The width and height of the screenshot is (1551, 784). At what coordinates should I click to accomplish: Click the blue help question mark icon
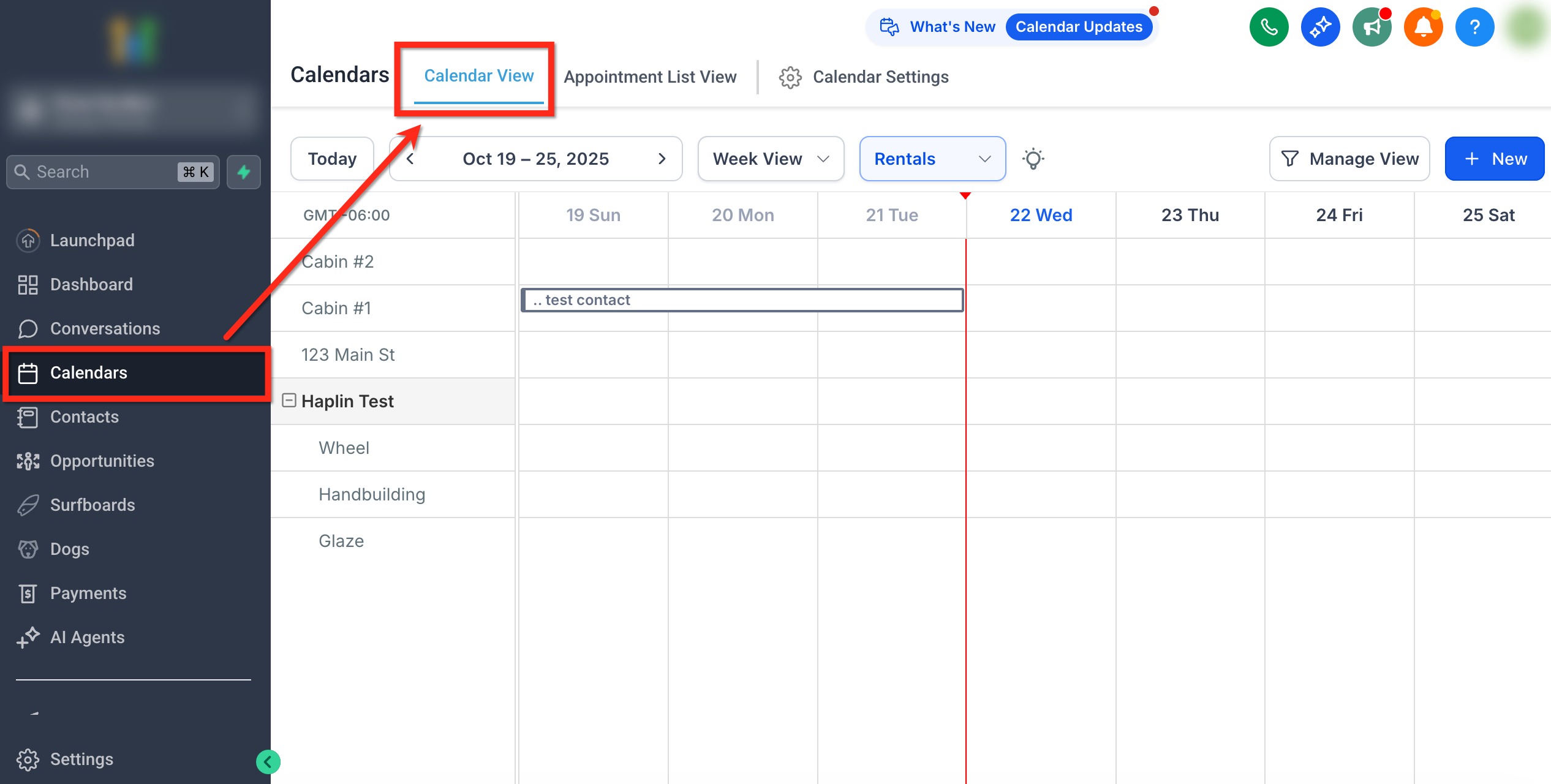[1474, 27]
